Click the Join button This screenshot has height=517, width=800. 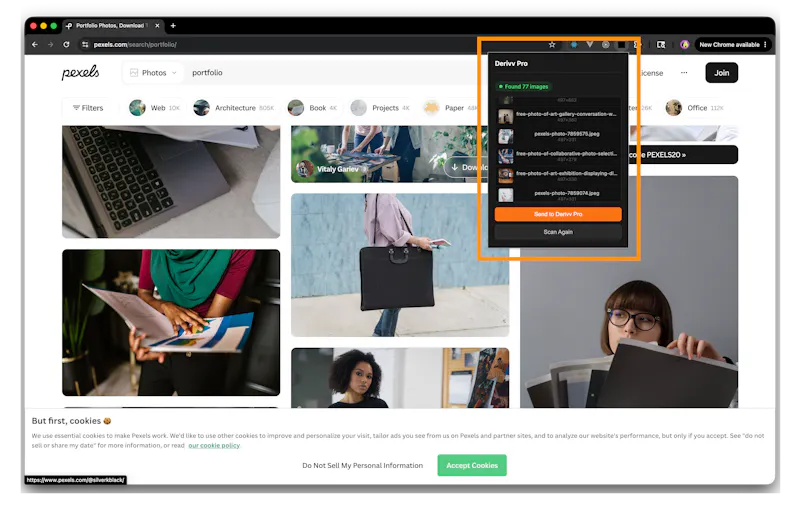click(721, 72)
